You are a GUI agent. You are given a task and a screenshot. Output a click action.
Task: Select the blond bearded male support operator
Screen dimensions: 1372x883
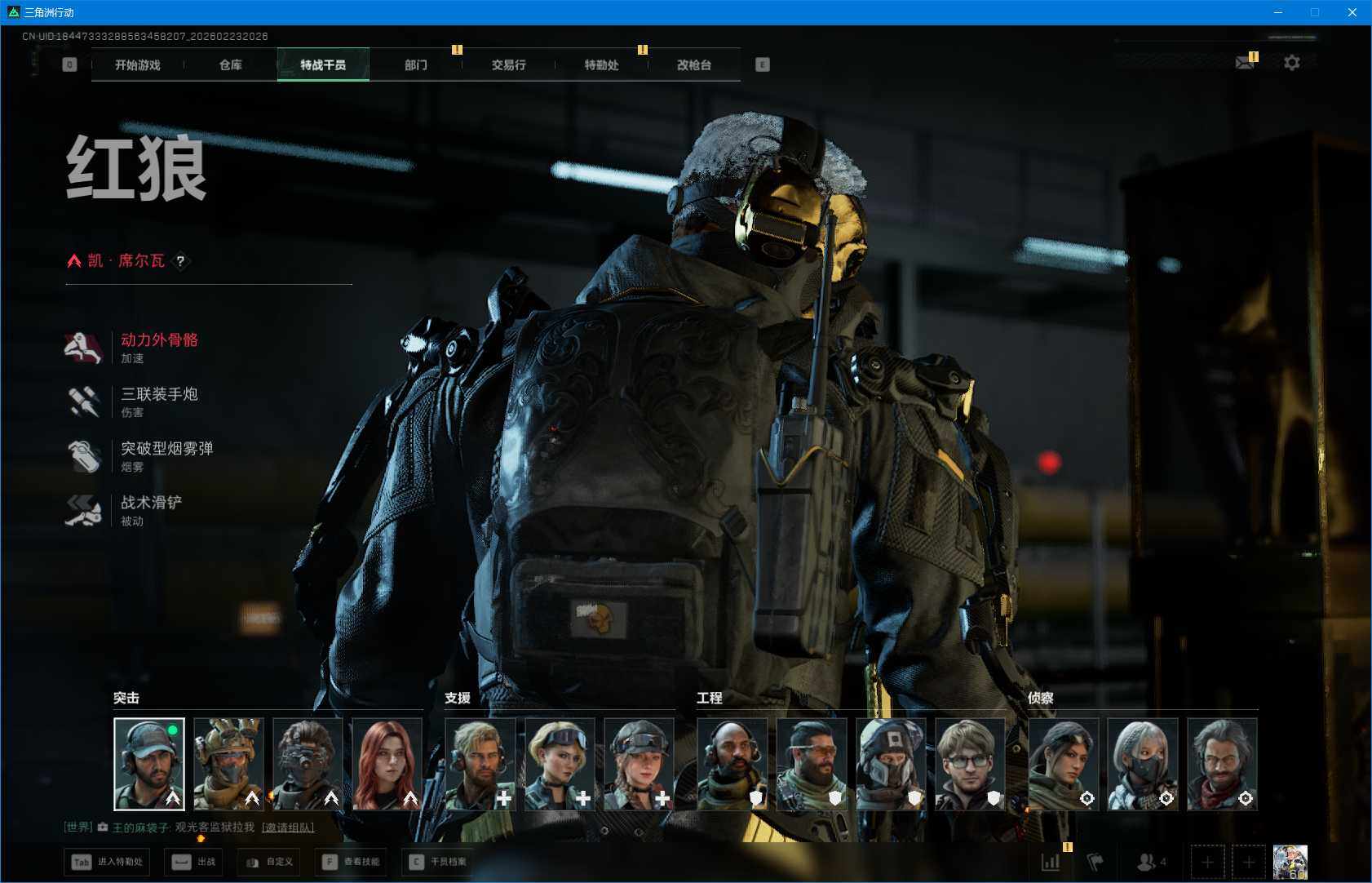480,764
